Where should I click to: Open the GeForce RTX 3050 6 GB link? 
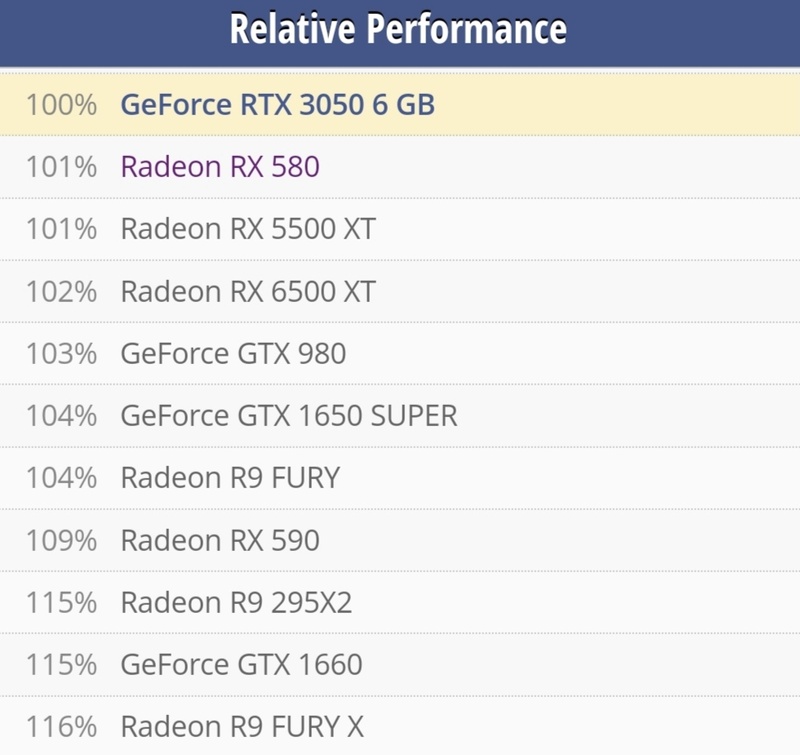pos(278,105)
